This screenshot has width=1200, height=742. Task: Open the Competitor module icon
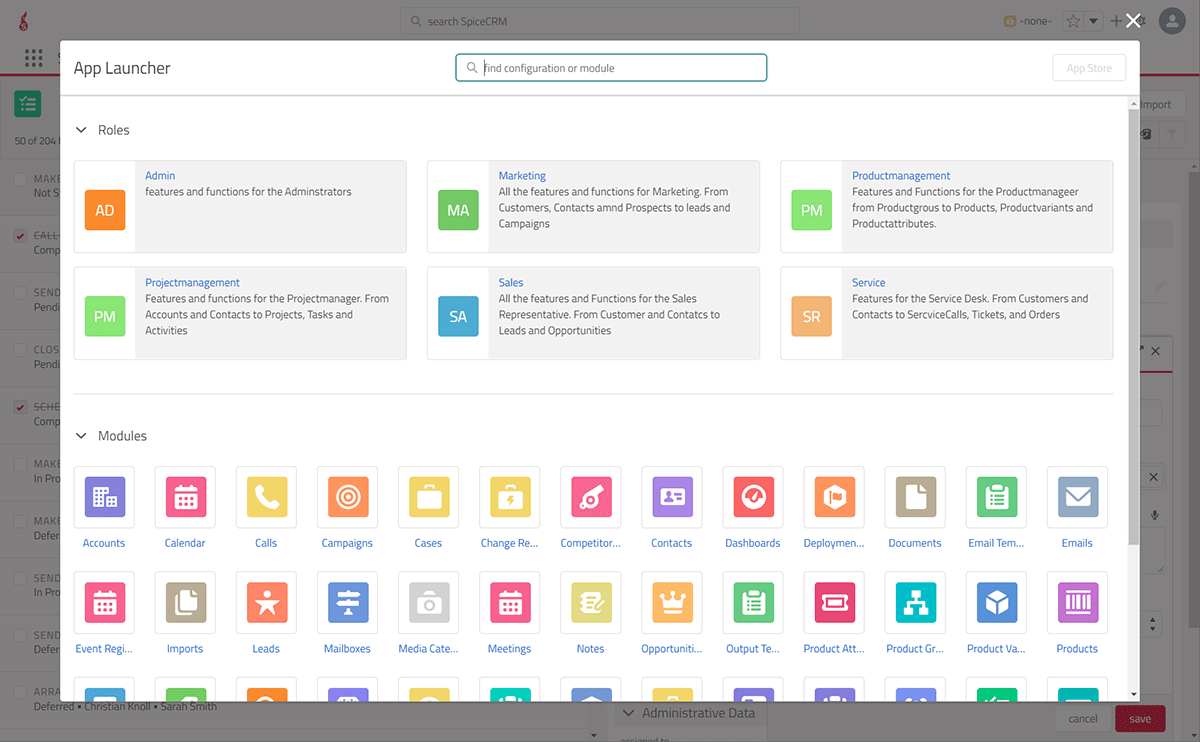pos(591,497)
